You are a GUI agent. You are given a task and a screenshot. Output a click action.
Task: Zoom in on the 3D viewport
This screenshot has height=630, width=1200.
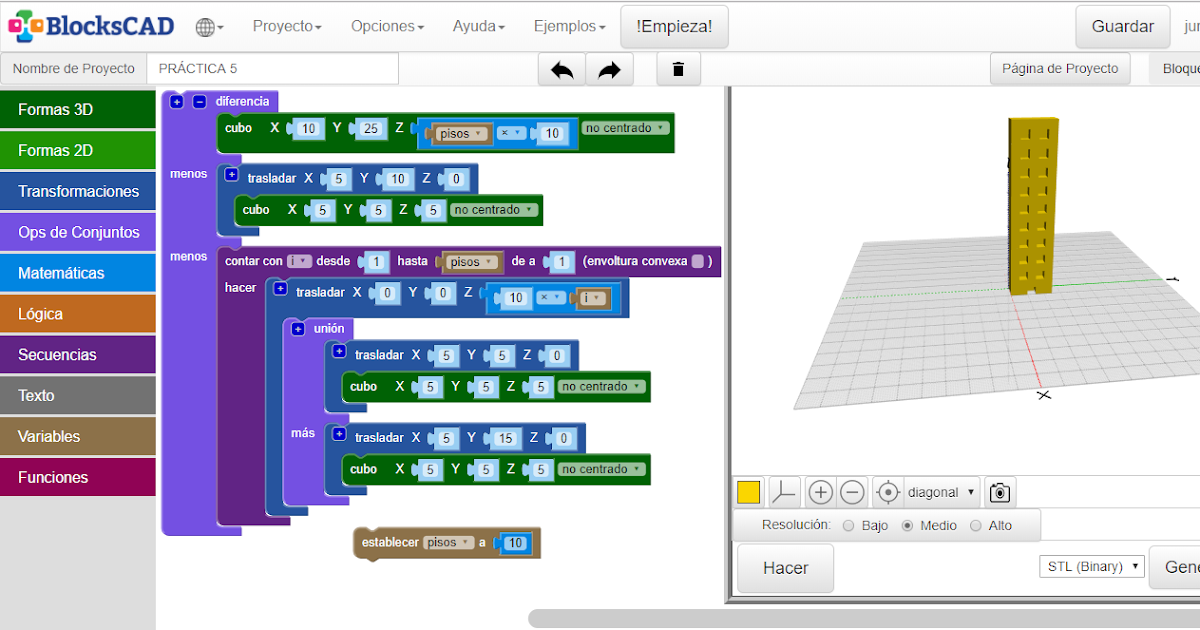(820, 492)
